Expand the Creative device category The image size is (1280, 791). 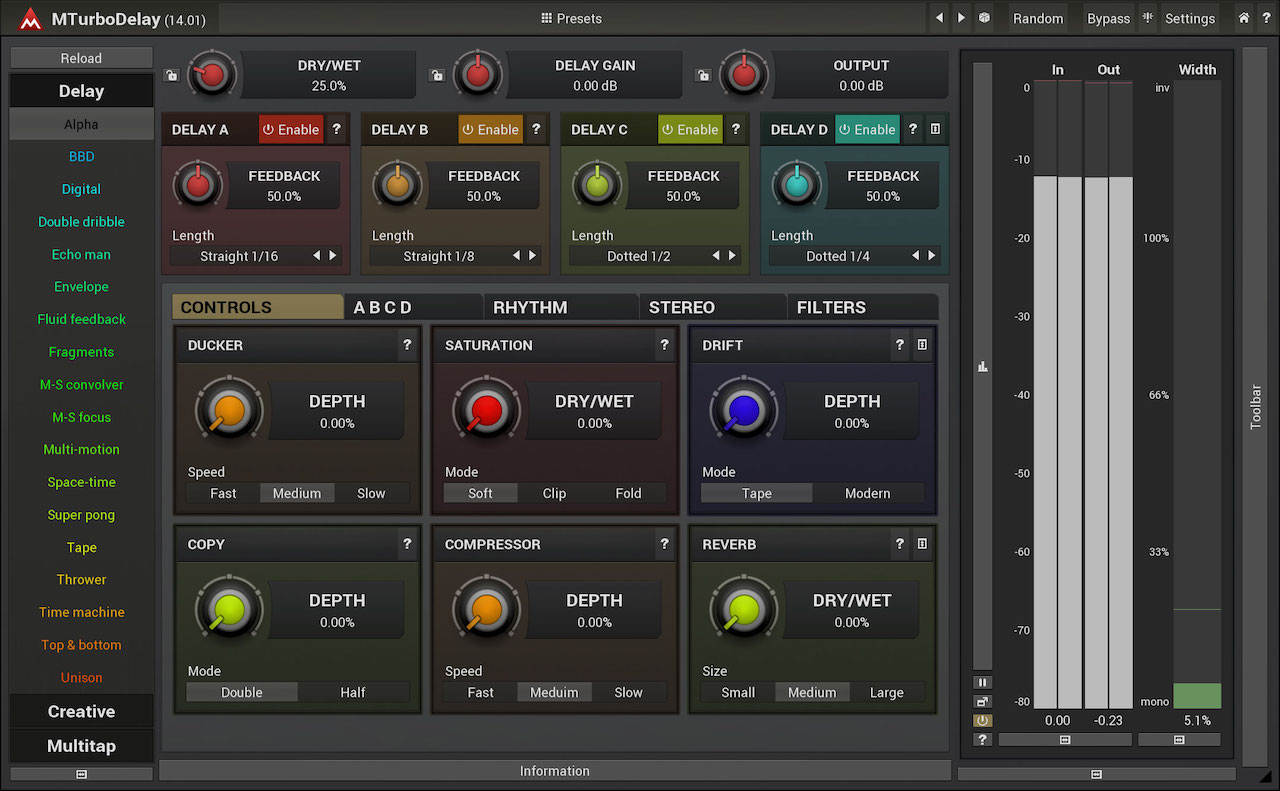pyautogui.click(x=81, y=712)
